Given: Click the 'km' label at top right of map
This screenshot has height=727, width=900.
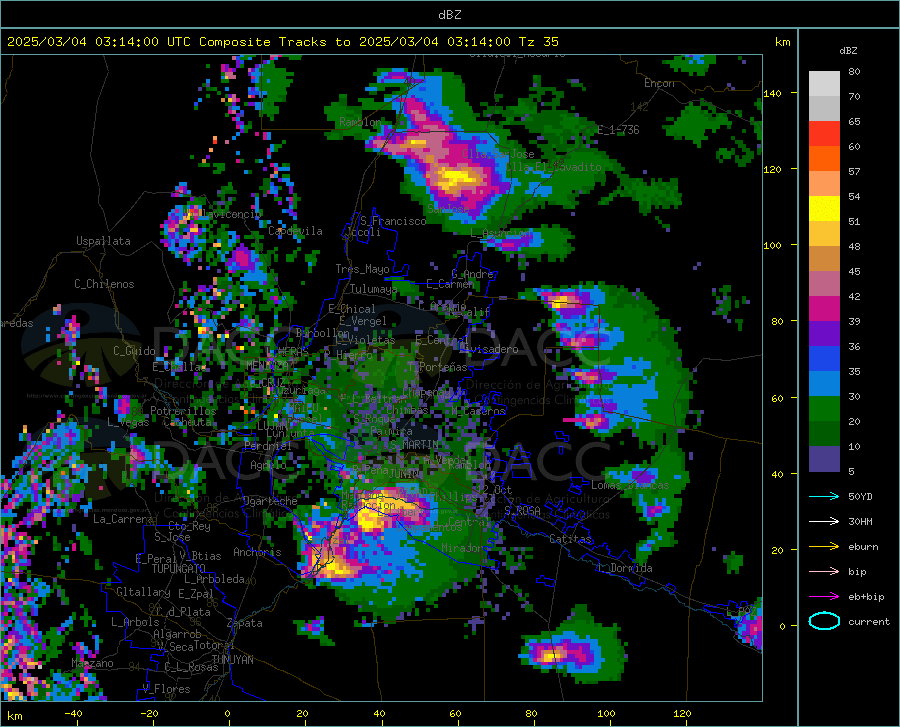Looking at the screenshot, I should [x=782, y=42].
